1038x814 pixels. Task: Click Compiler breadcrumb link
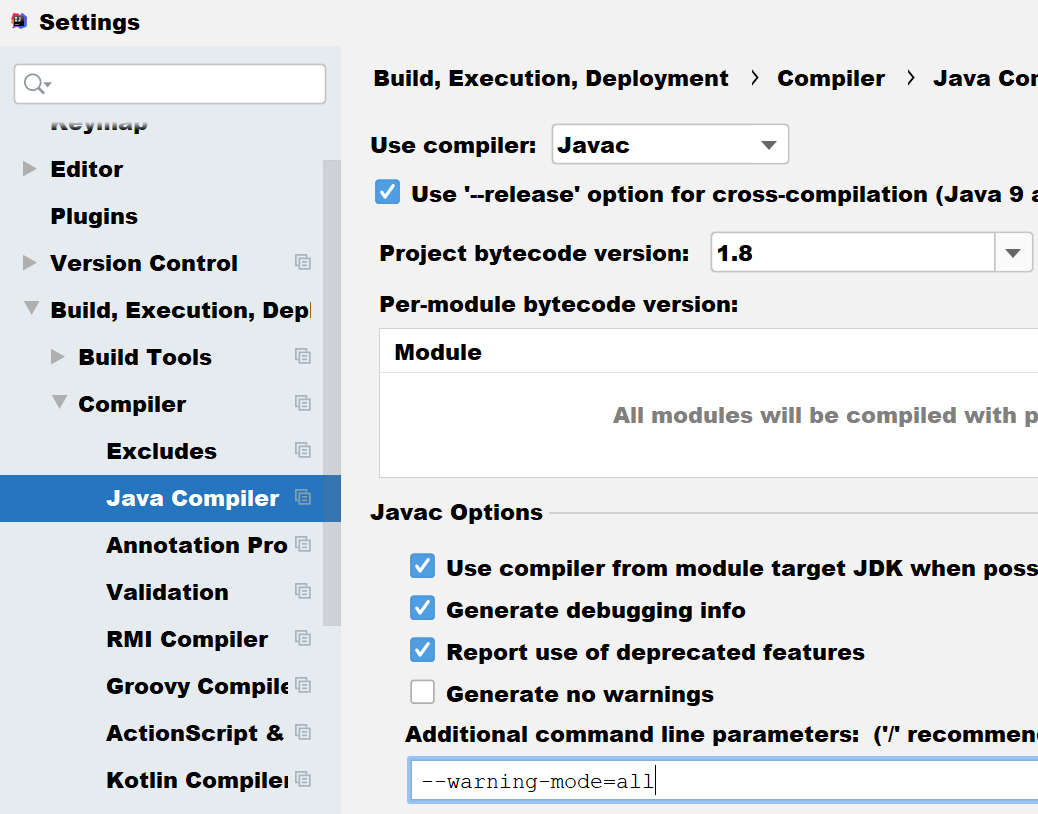(x=831, y=79)
